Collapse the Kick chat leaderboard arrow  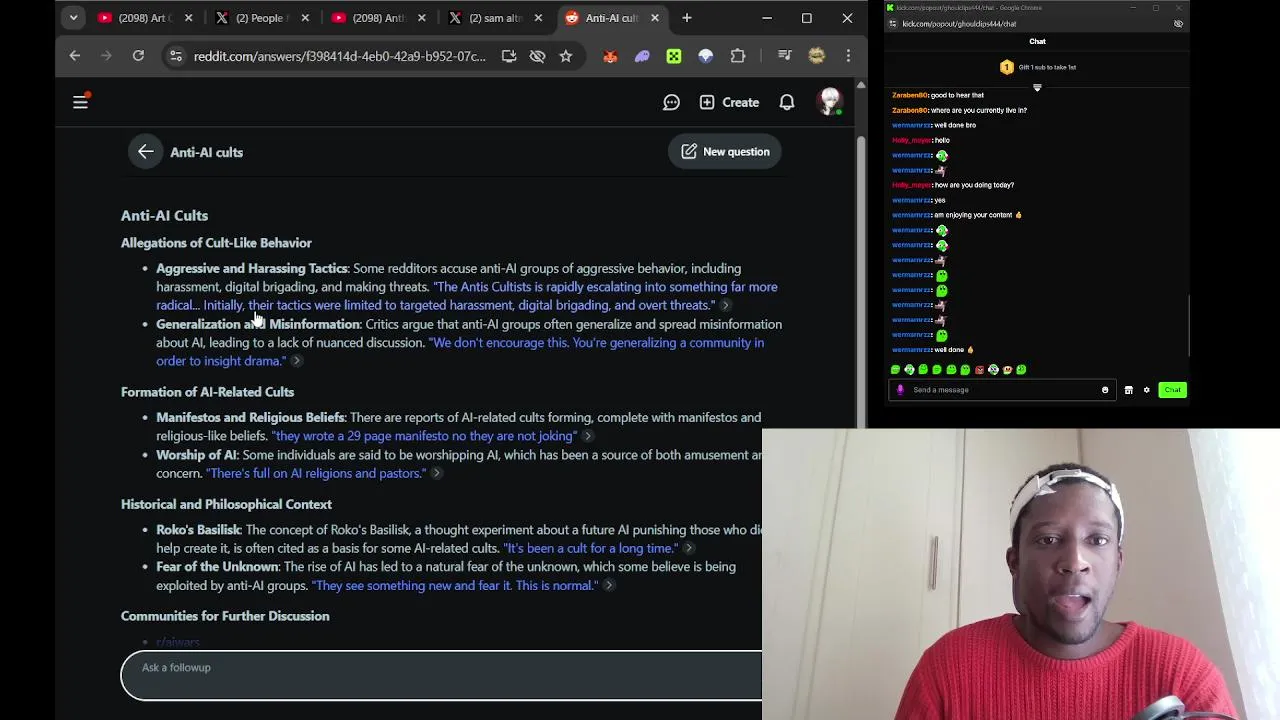pyautogui.click(x=1037, y=88)
